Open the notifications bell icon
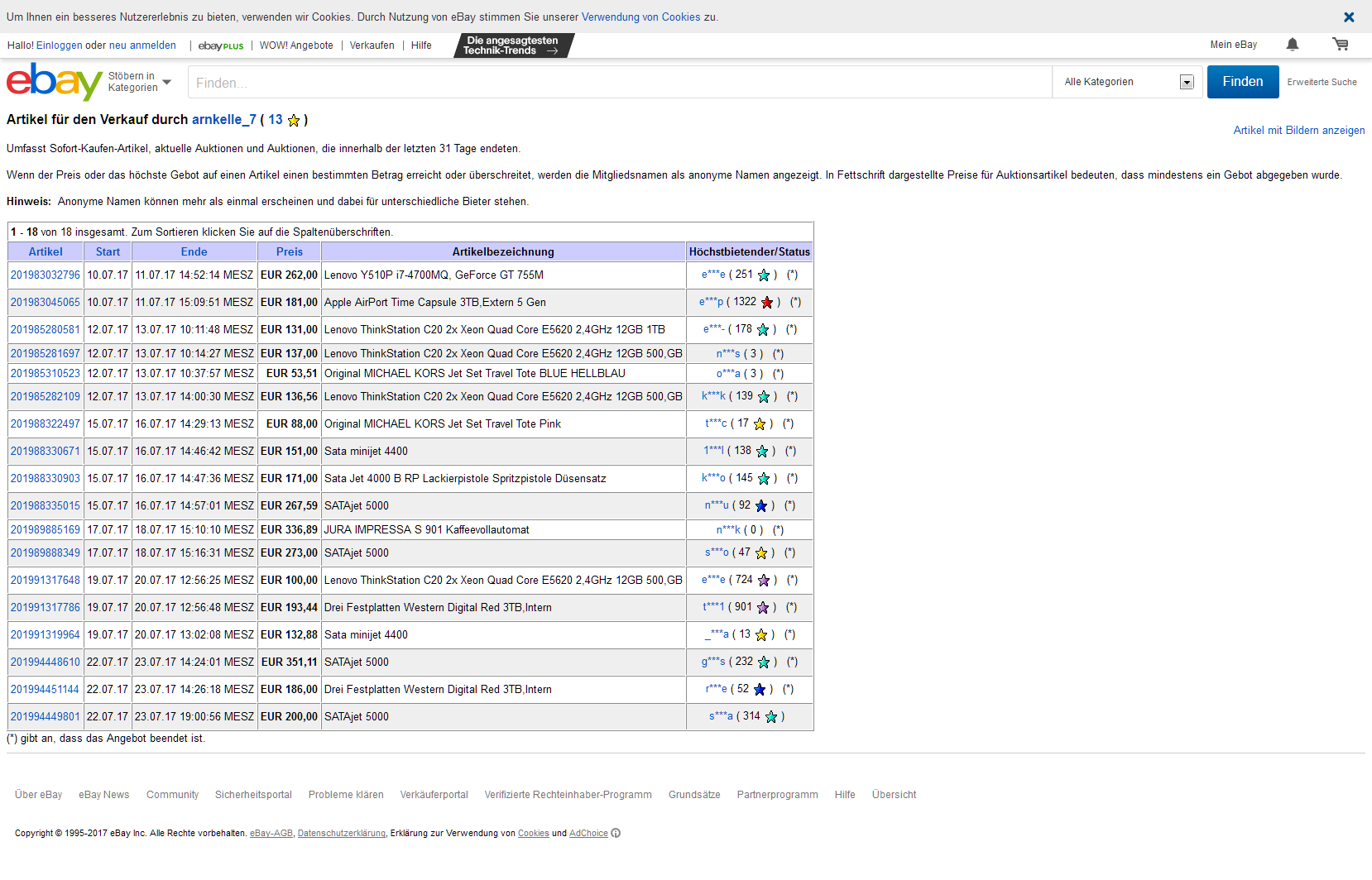 pyautogui.click(x=1293, y=45)
